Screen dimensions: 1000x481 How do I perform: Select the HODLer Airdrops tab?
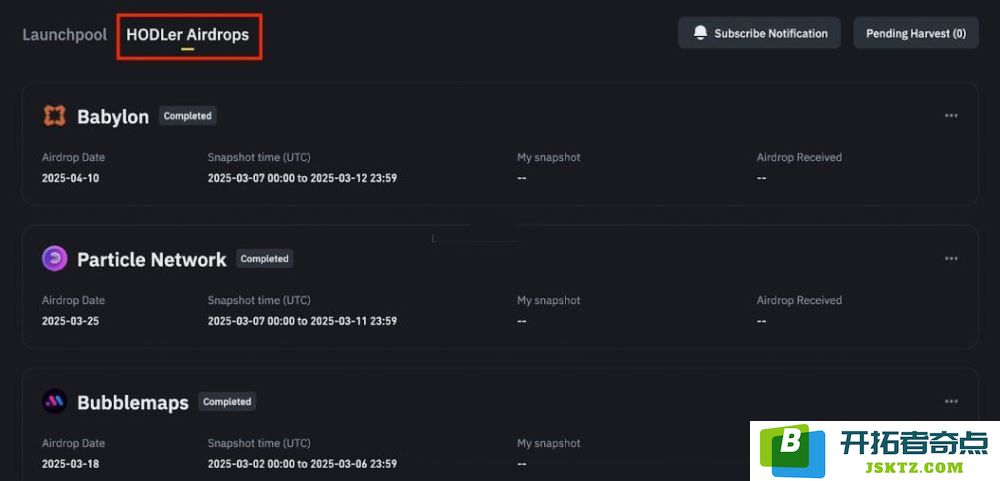[x=188, y=34]
